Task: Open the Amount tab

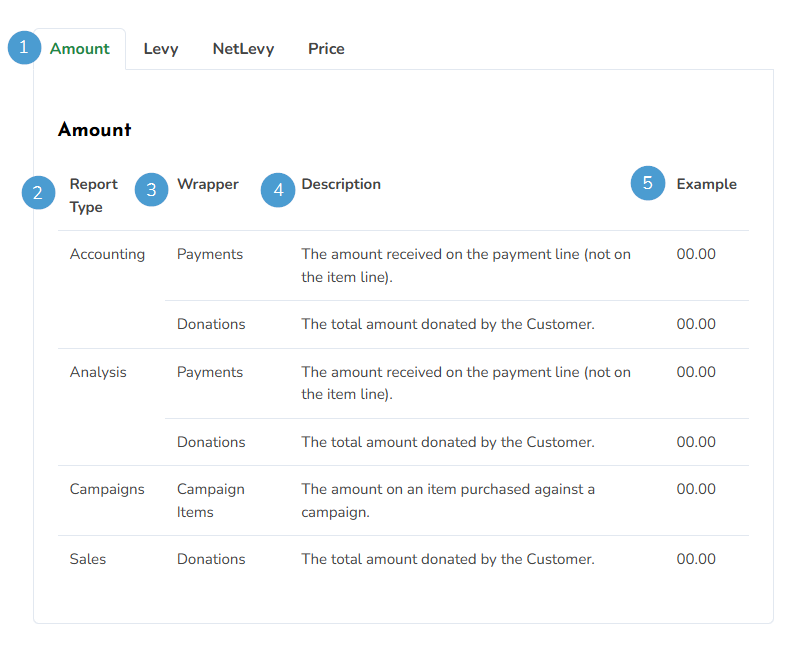Action: click(x=80, y=49)
